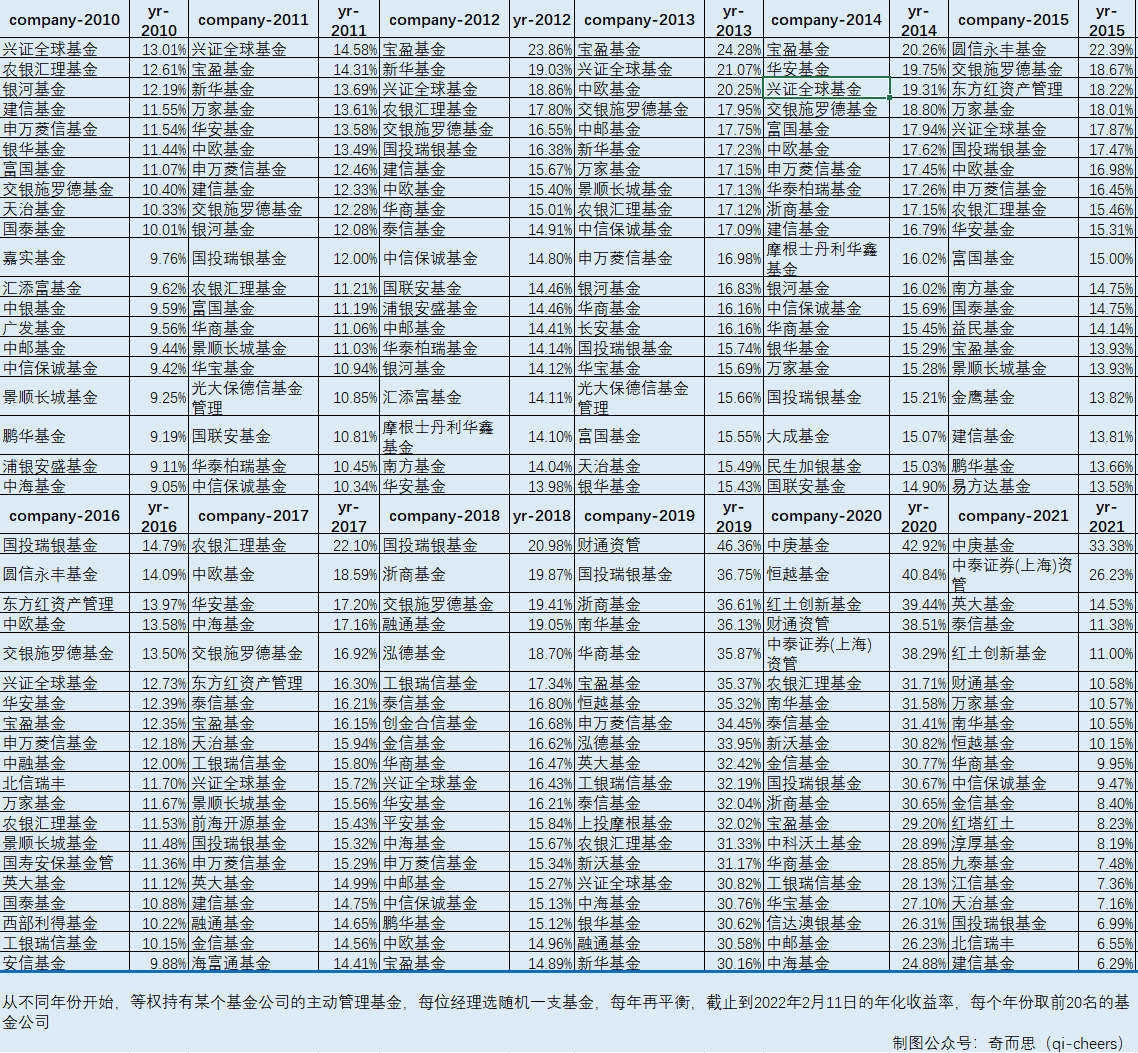This screenshot has height=1053, width=1138.
Task: Click the credit line 制图公众号：奇而思
Action: pyautogui.click(x=1007, y=1043)
